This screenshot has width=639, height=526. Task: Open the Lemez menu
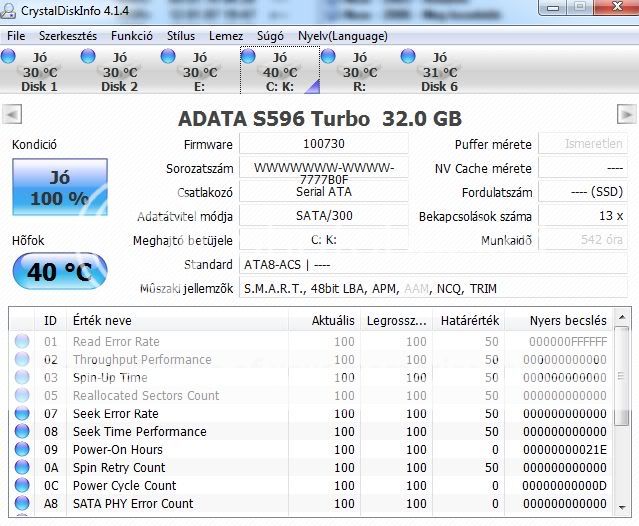(226, 35)
